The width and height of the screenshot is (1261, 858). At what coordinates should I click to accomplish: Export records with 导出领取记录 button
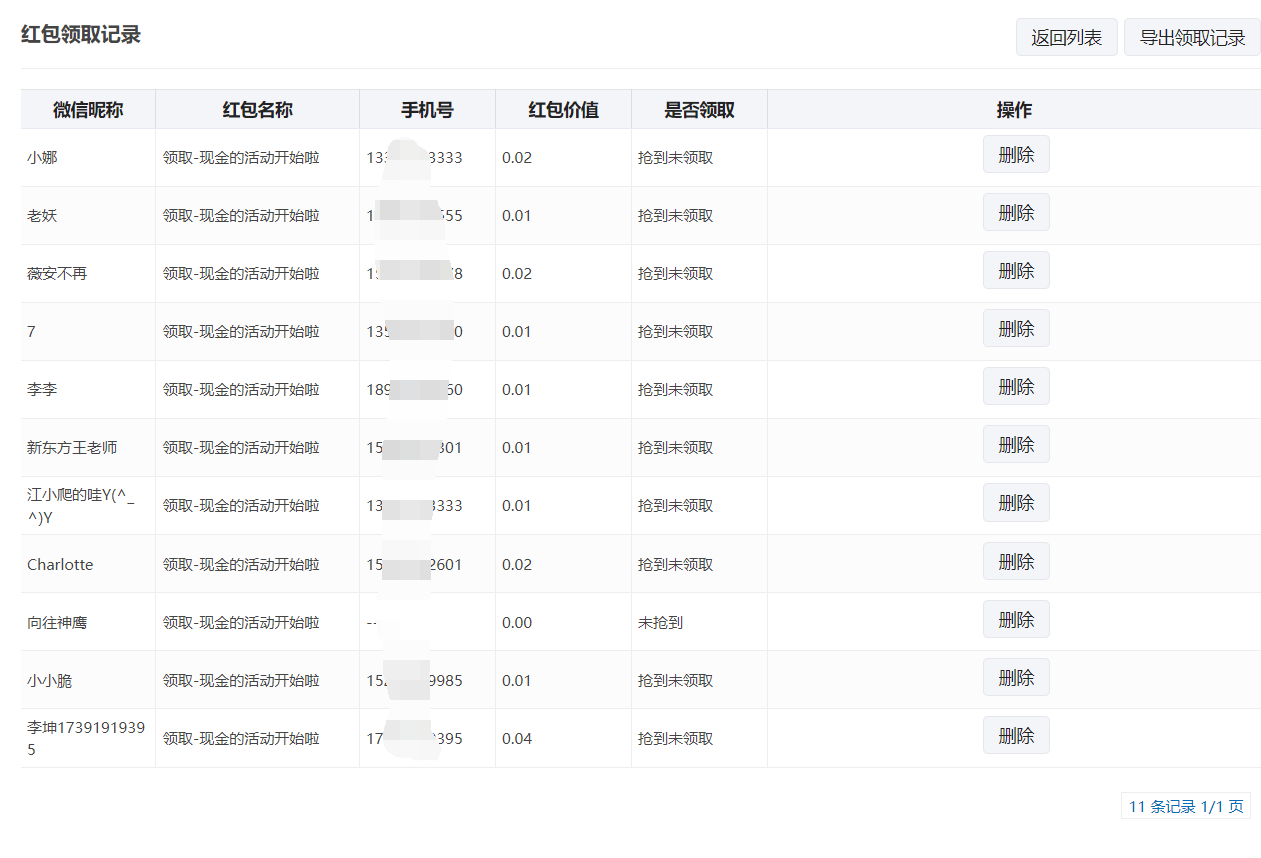click(x=1192, y=38)
